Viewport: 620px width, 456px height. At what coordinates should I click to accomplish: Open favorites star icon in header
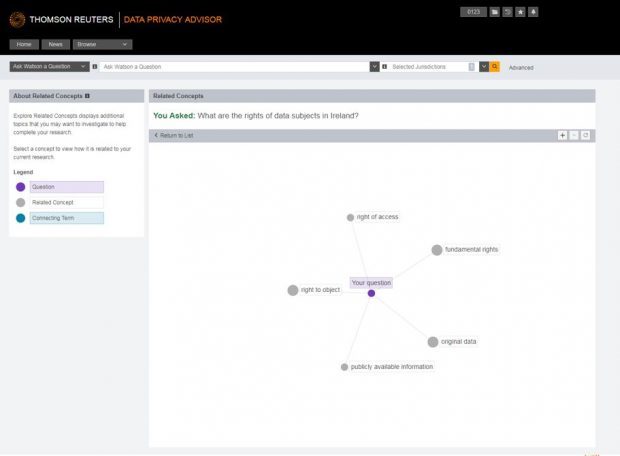point(520,12)
